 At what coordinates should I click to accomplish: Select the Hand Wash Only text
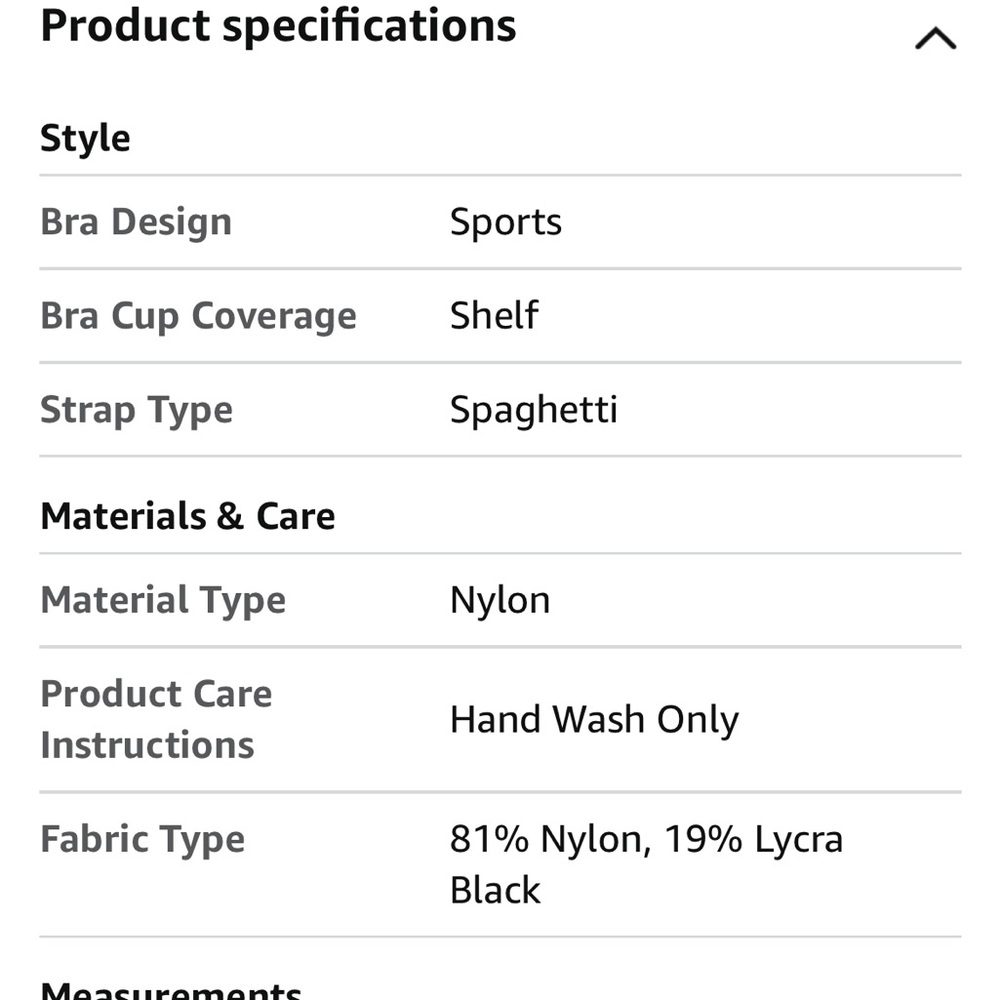tap(594, 719)
